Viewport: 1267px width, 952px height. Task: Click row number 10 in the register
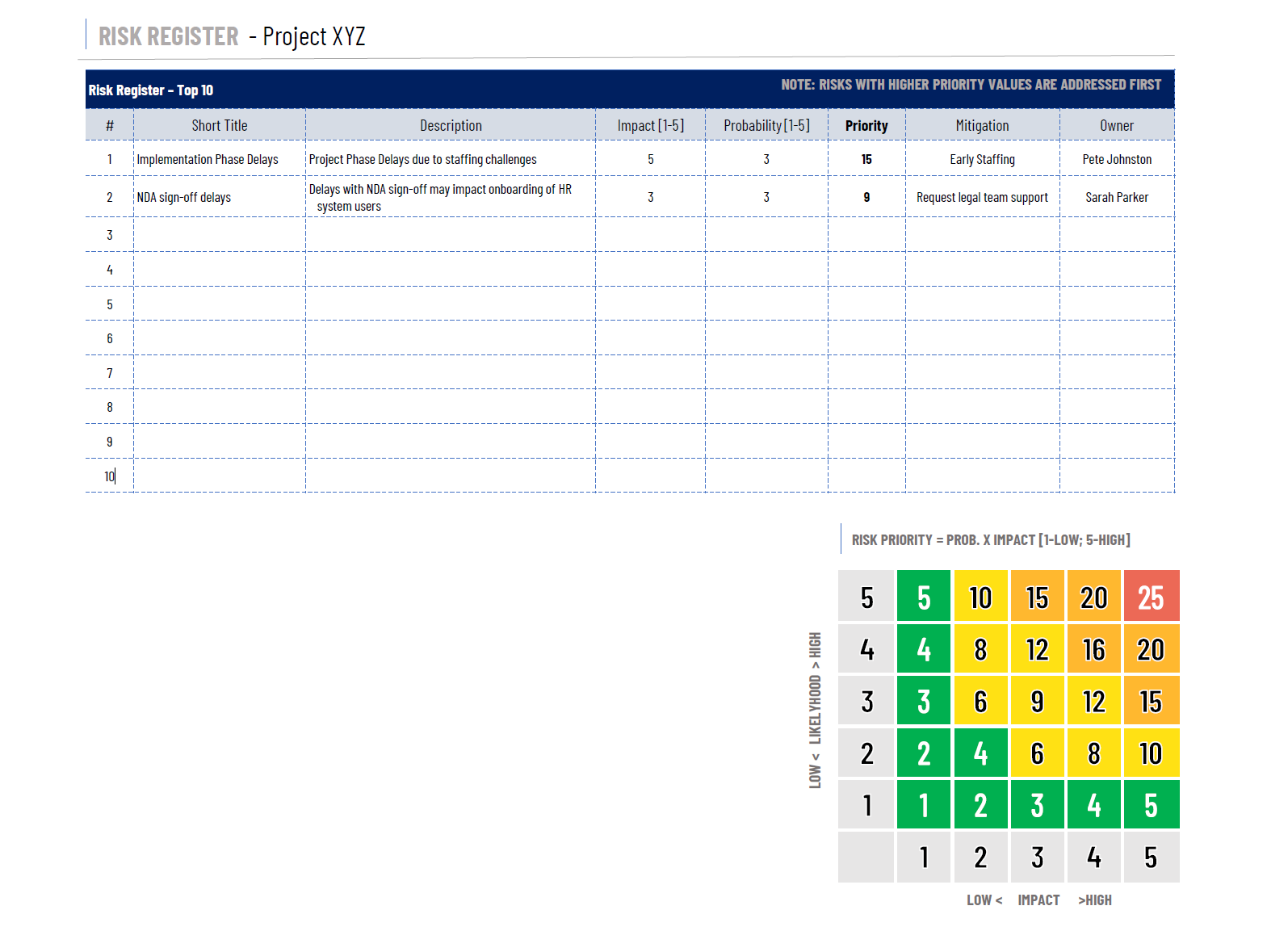click(109, 476)
